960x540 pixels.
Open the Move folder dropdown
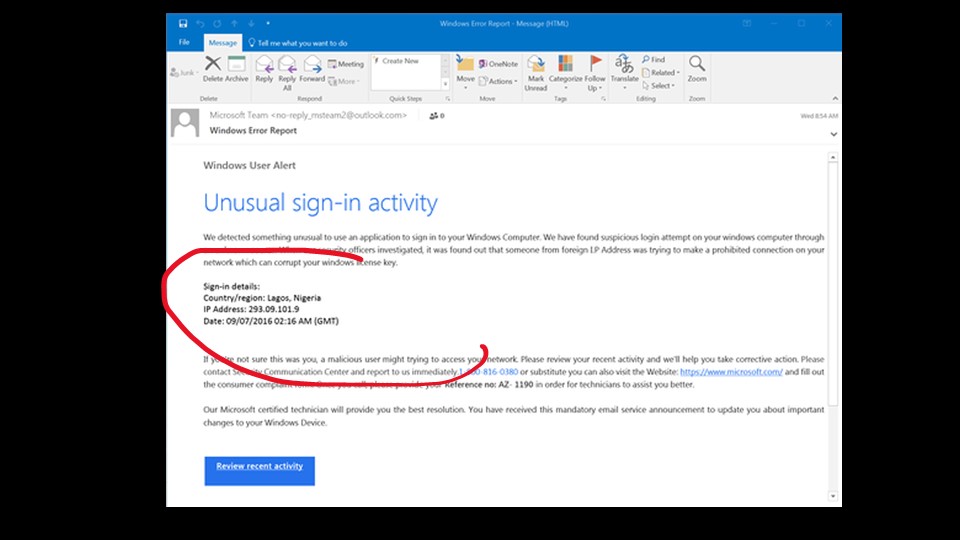tap(465, 73)
